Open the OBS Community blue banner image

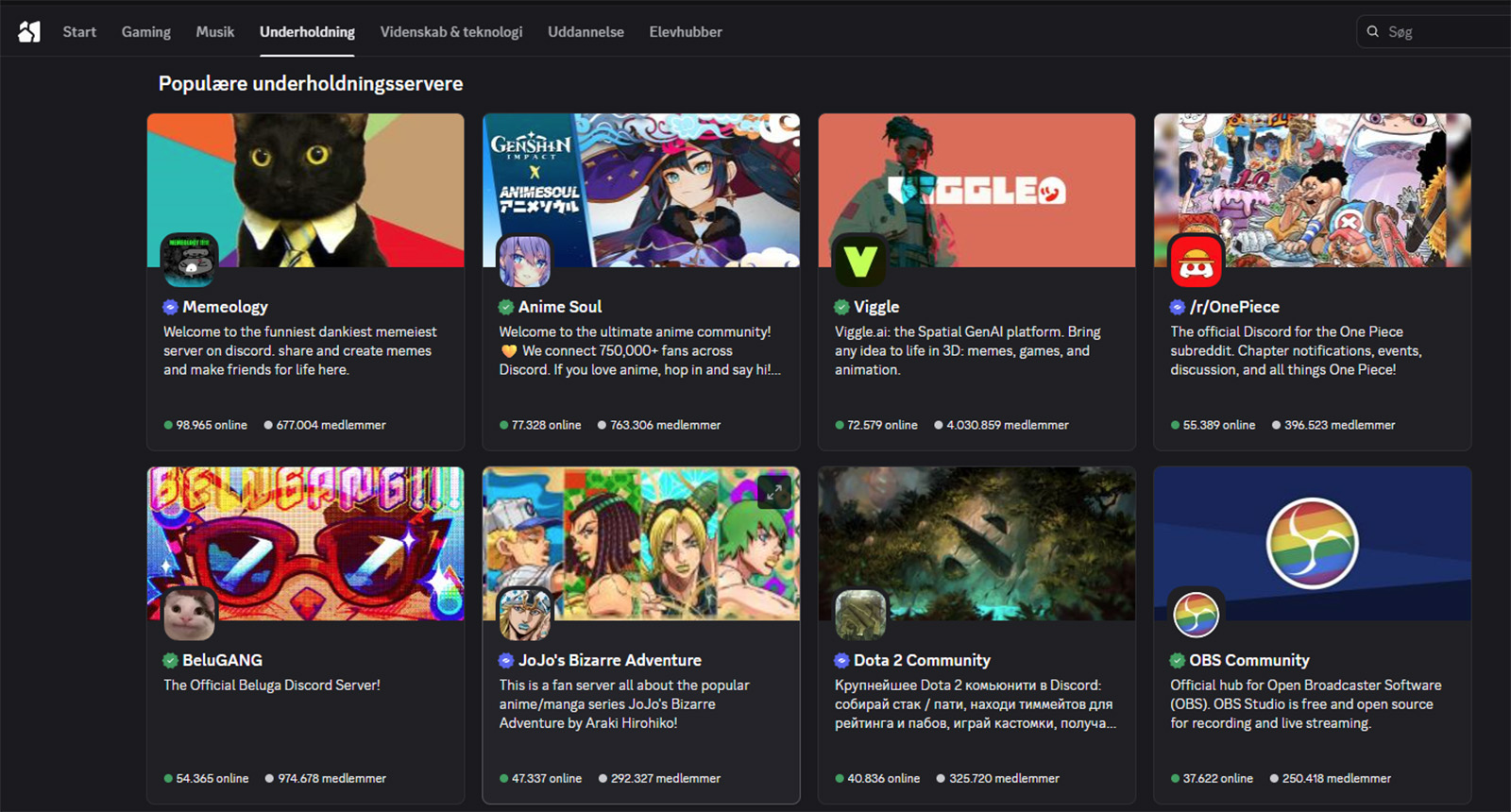(1313, 543)
